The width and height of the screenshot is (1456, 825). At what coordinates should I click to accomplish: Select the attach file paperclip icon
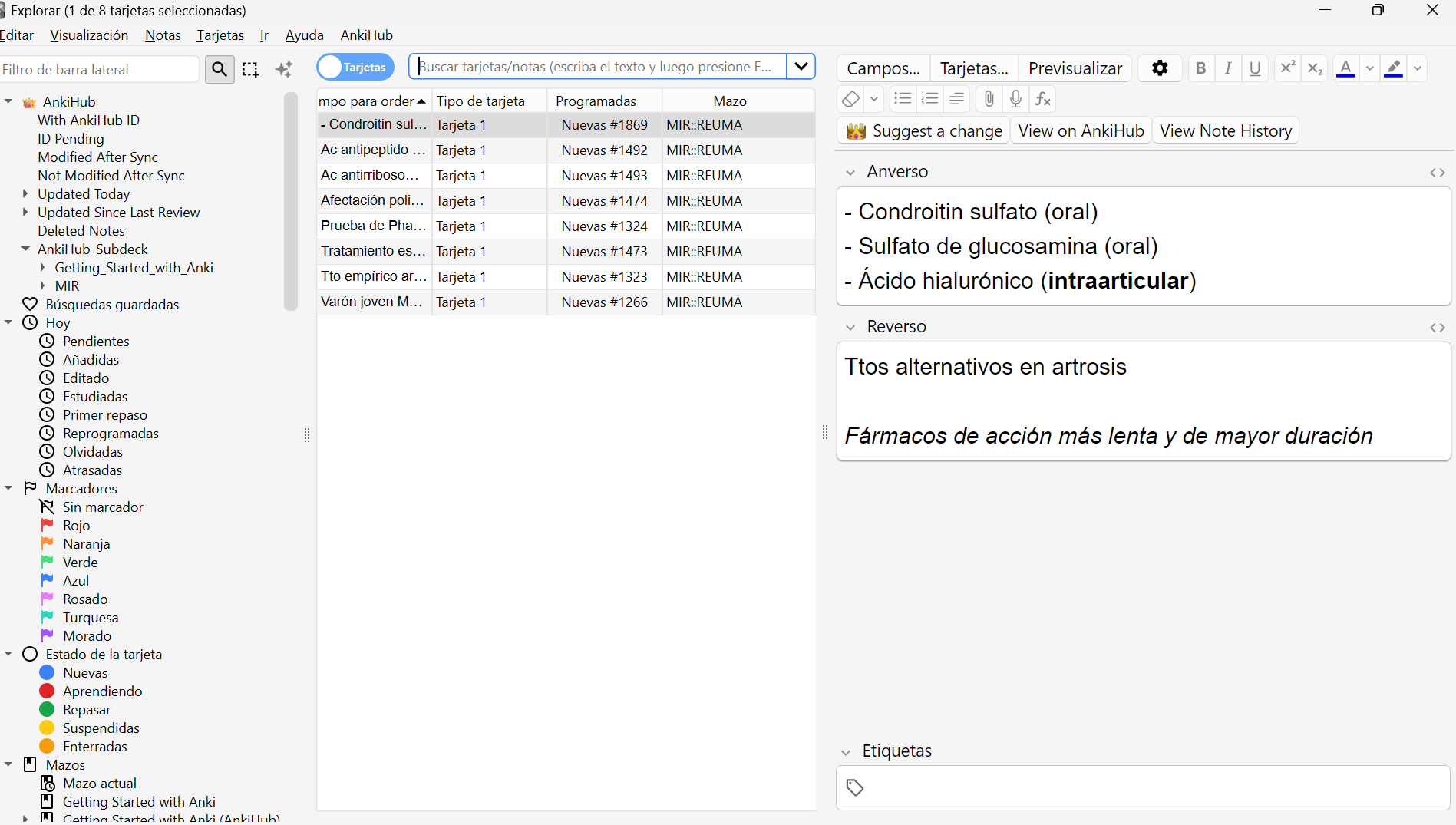tap(989, 98)
